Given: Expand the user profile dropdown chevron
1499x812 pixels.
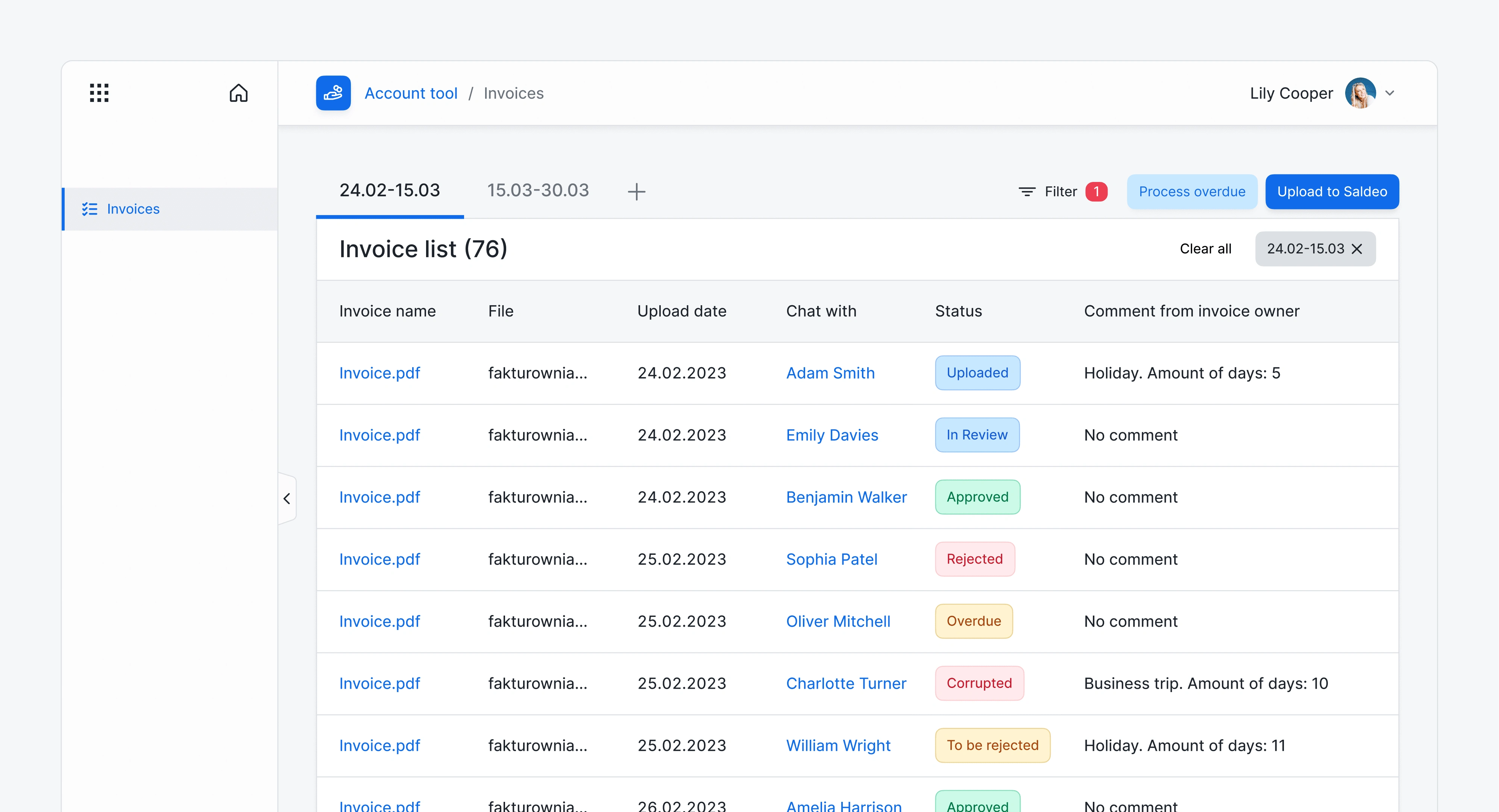Looking at the screenshot, I should pos(1390,93).
